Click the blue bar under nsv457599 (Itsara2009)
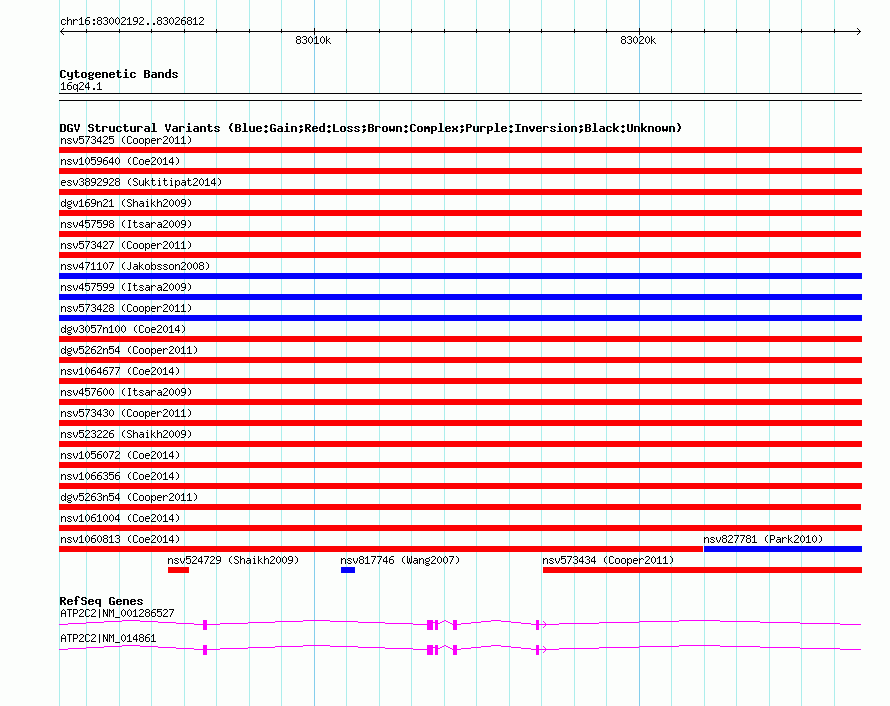This screenshot has width=890, height=706. [460, 297]
